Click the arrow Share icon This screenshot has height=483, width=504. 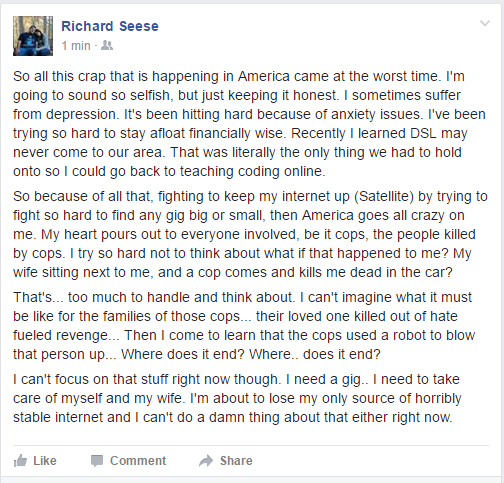[x=206, y=461]
